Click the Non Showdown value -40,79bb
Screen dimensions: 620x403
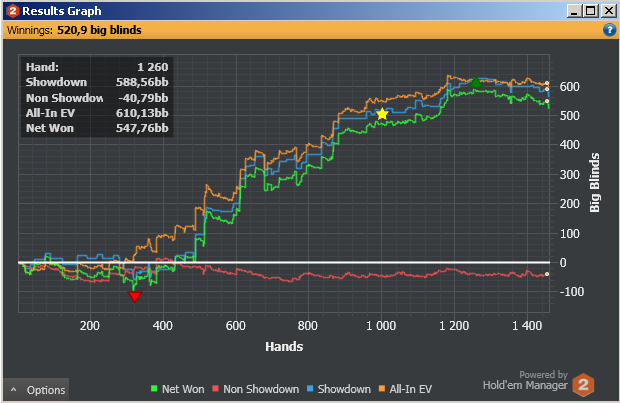[143, 98]
